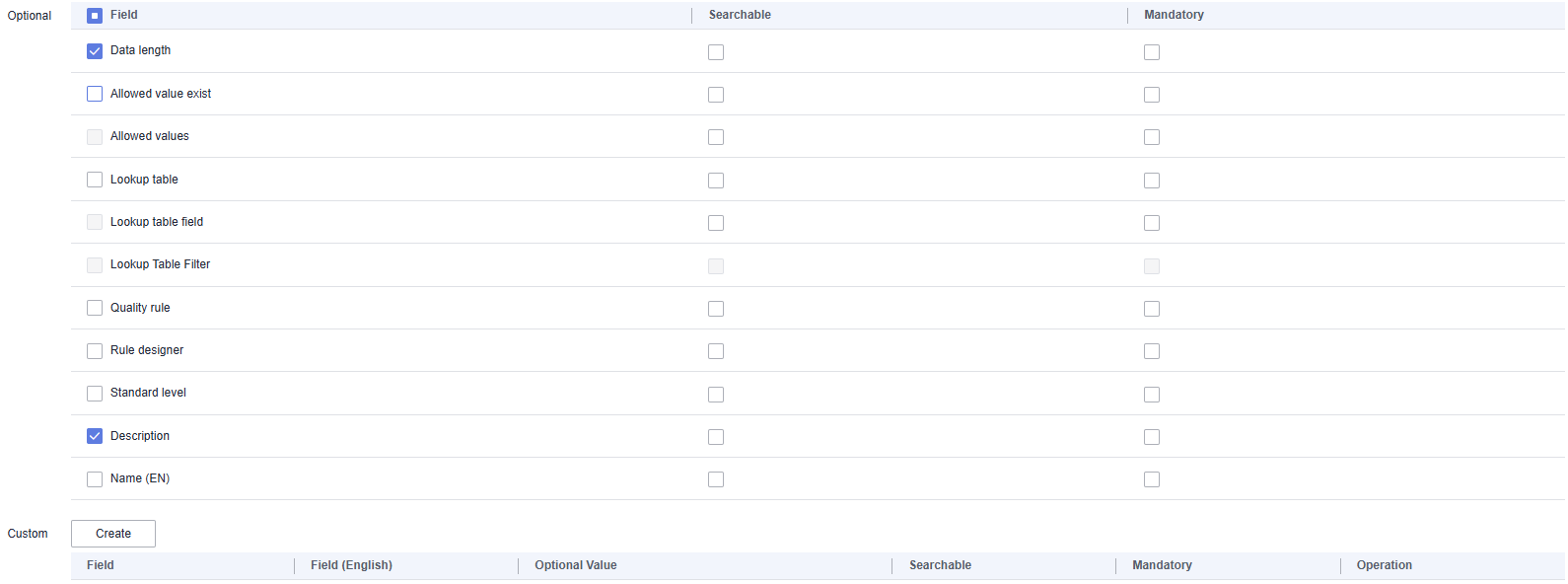
Task: Enable Searchable for Allowed values row
Action: [x=716, y=137]
